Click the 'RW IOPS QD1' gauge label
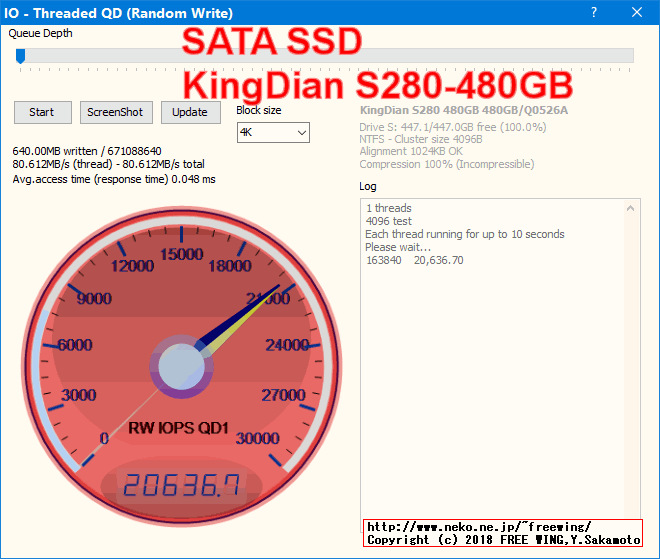This screenshot has width=660, height=559. 178,428
